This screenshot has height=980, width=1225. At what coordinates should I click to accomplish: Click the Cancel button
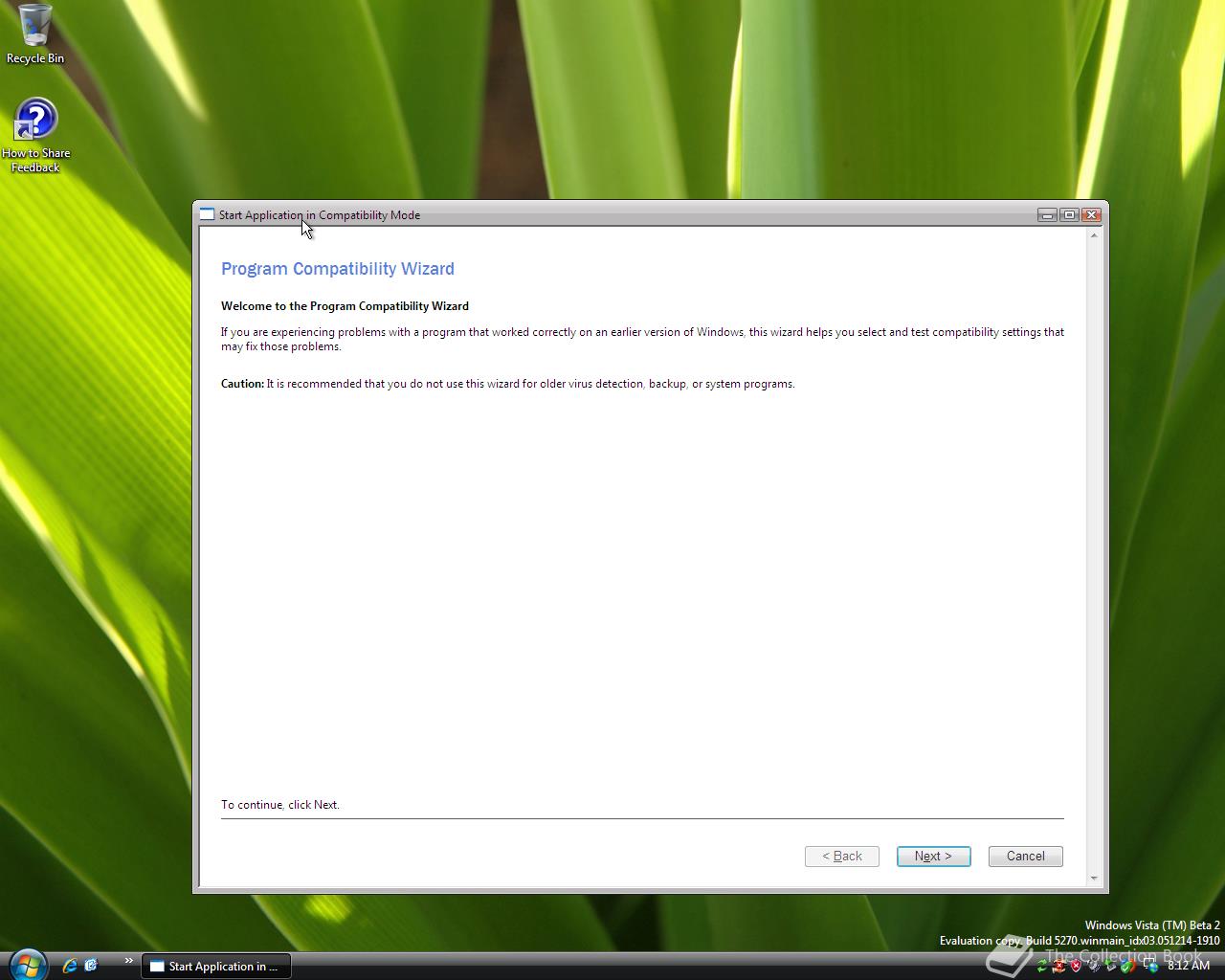click(1025, 857)
